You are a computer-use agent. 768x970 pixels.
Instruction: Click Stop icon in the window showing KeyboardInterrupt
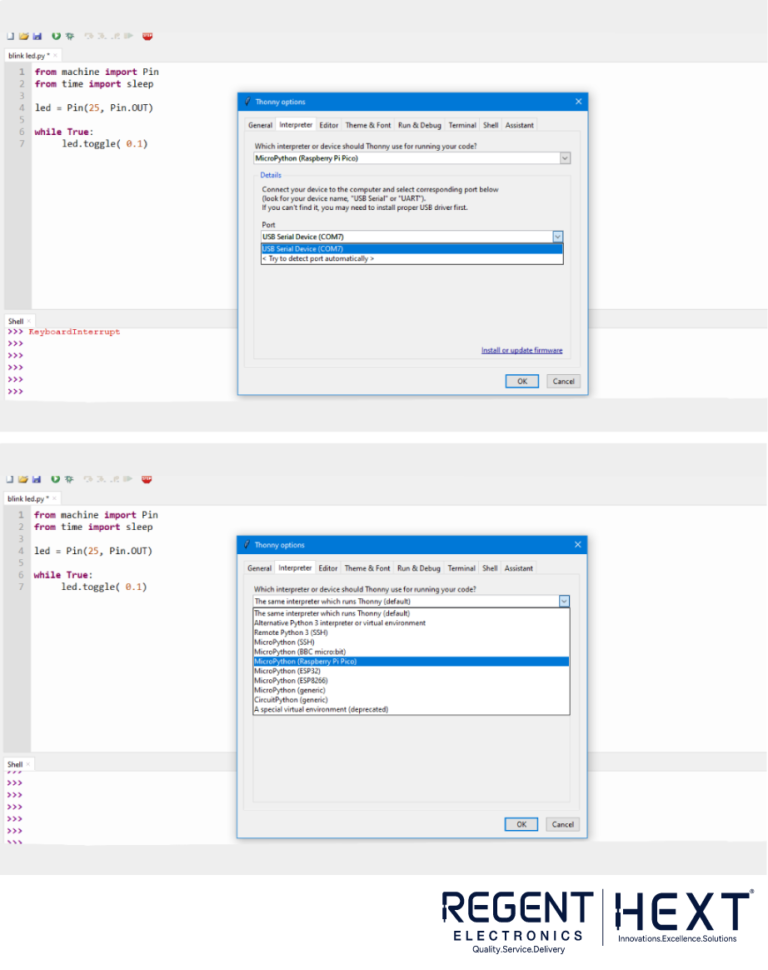147,36
